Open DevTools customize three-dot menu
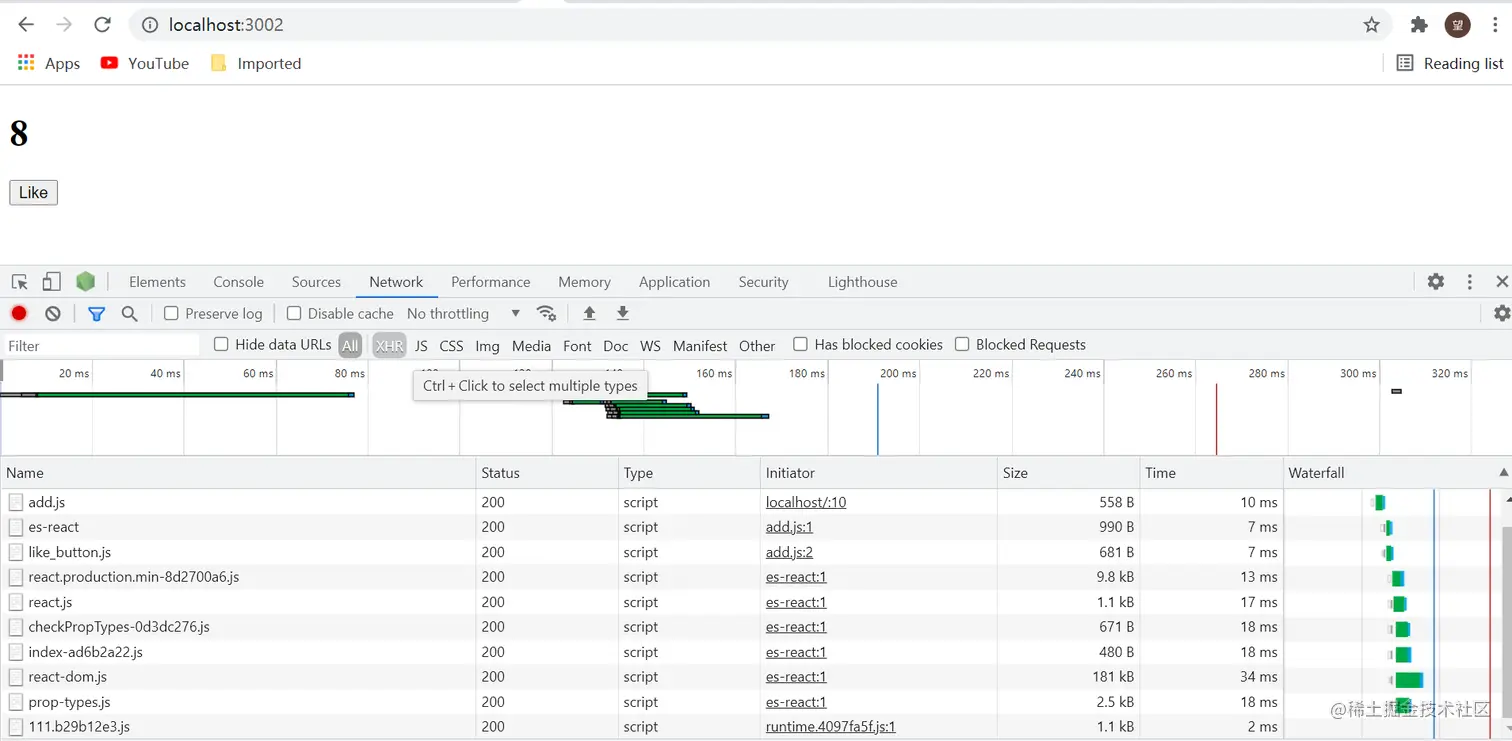 click(1470, 282)
